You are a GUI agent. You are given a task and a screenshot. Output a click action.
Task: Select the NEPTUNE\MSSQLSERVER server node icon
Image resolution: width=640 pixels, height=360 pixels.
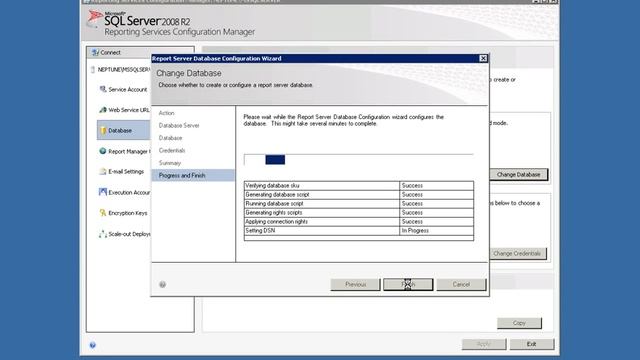point(93,70)
